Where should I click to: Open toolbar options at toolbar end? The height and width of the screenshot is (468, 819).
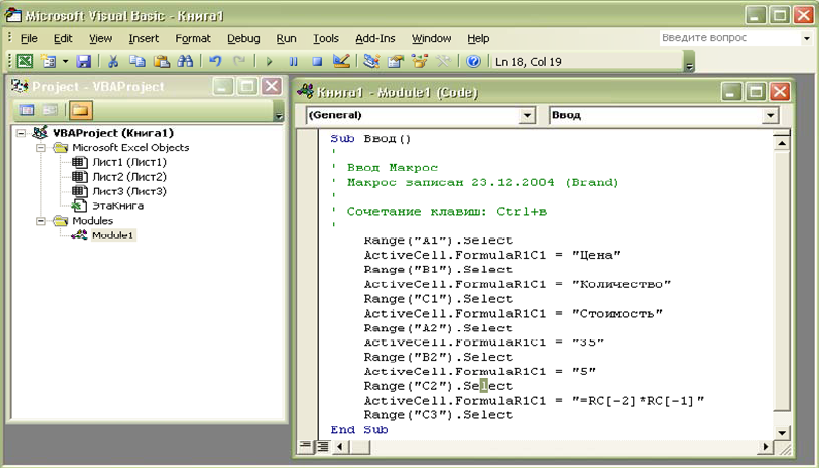tap(689, 62)
